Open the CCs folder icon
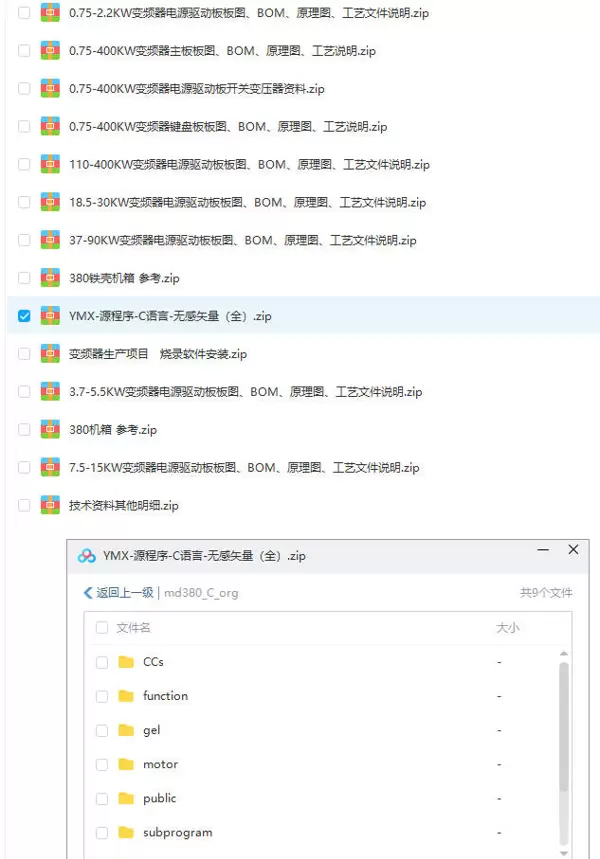Screen dimensions: 600x859 click(x=126, y=662)
